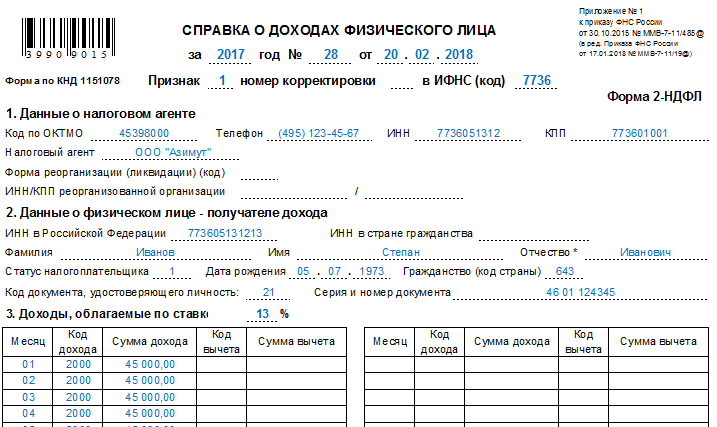Click amount 45 000,00 in month 04 row
Screen dimensions: 717x427
coord(150,413)
